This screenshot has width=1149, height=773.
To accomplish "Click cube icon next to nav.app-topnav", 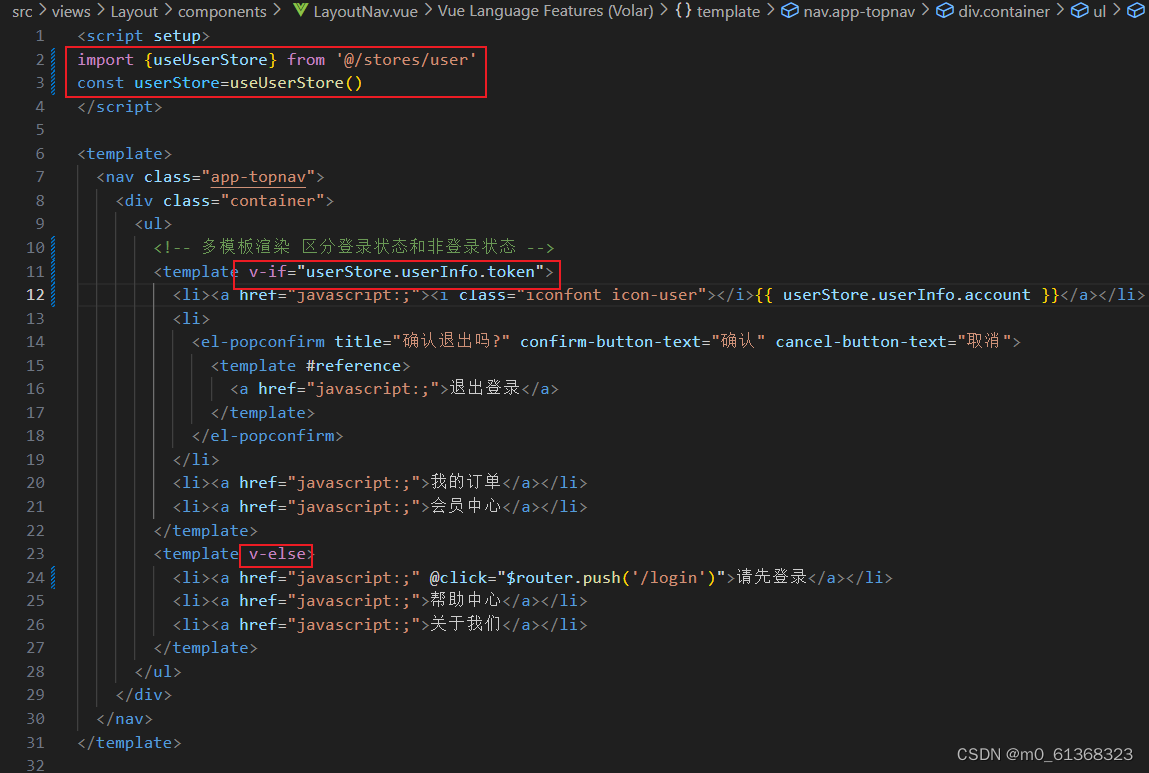I will click(x=790, y=11).
